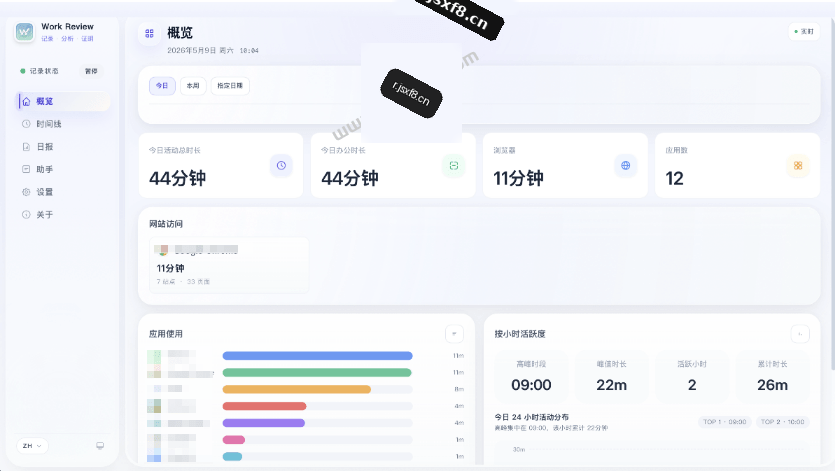Click the purple 4m app usage bar
The height and width of the screenshot is (471, 835).
click(264, 423)
